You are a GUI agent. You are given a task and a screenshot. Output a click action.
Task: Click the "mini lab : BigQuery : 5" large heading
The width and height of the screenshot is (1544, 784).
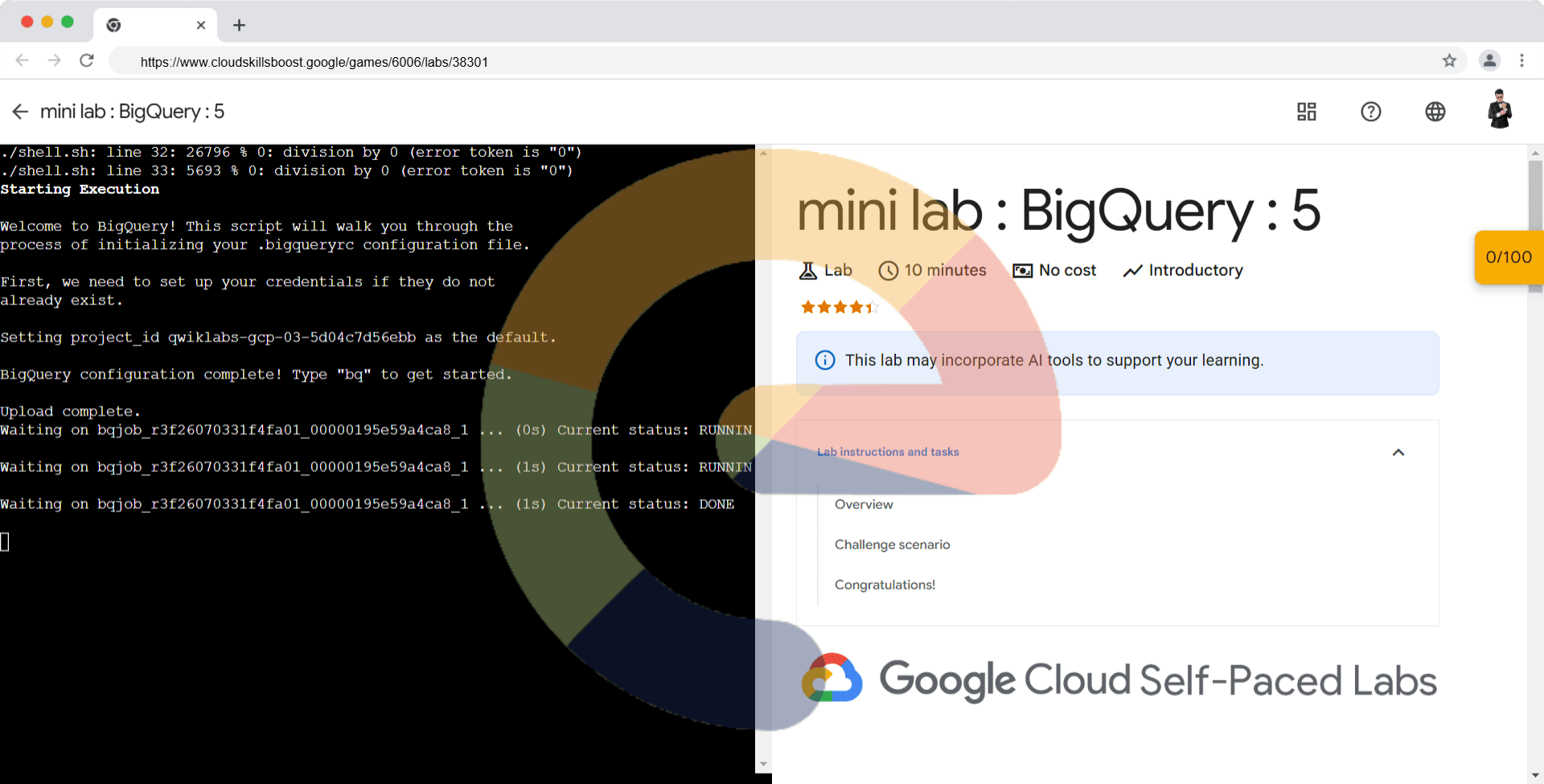[x=1058, y=211]
